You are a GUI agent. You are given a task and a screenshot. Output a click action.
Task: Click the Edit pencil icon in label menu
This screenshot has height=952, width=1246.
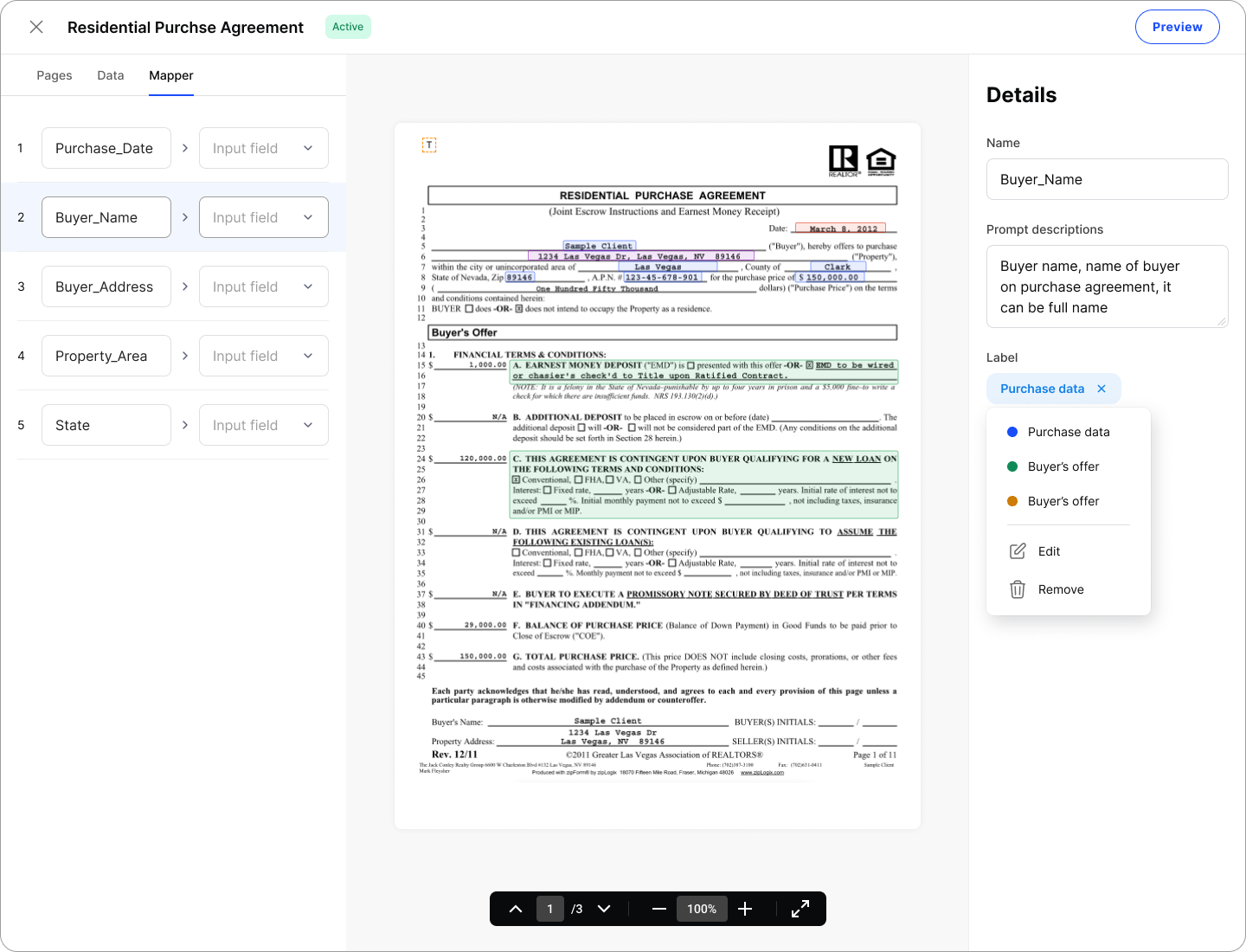coord(1018,551)
